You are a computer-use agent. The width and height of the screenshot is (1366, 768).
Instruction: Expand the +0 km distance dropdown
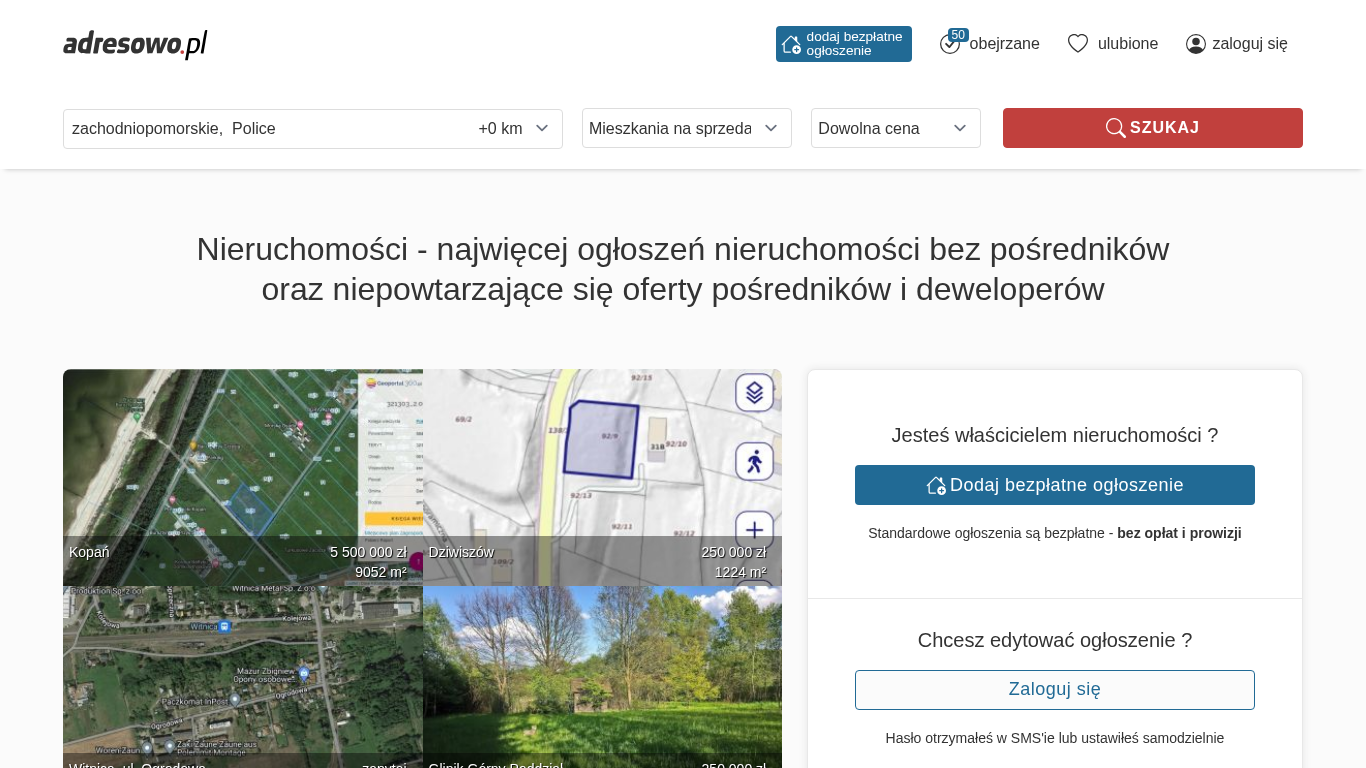coord(513,129)
